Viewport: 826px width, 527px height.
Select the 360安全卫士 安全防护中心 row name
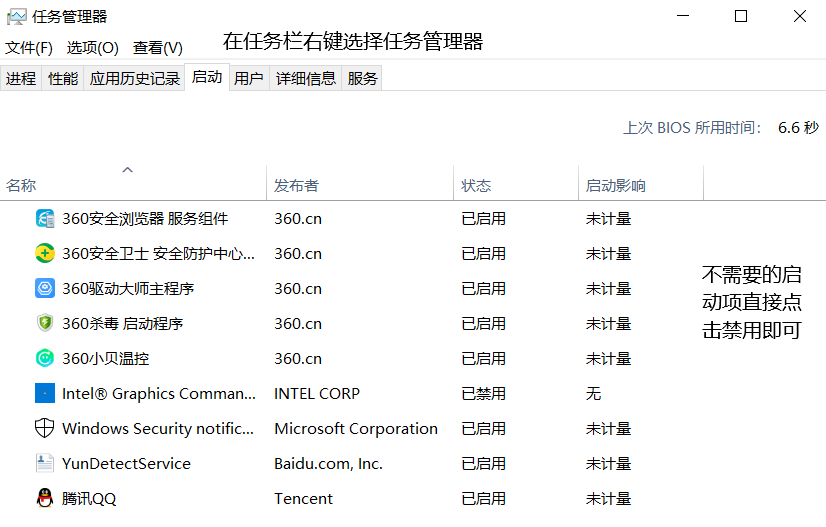[158, 253]
